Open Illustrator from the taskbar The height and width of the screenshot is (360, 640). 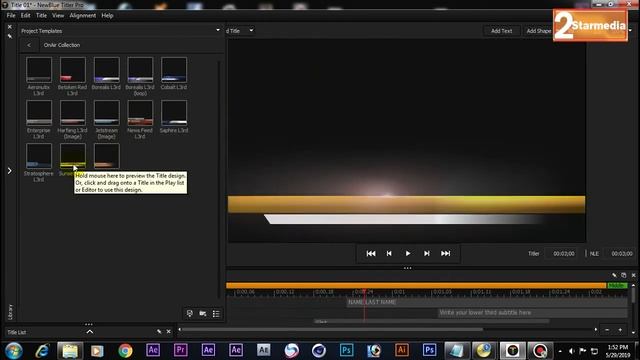tap(402, 350)
